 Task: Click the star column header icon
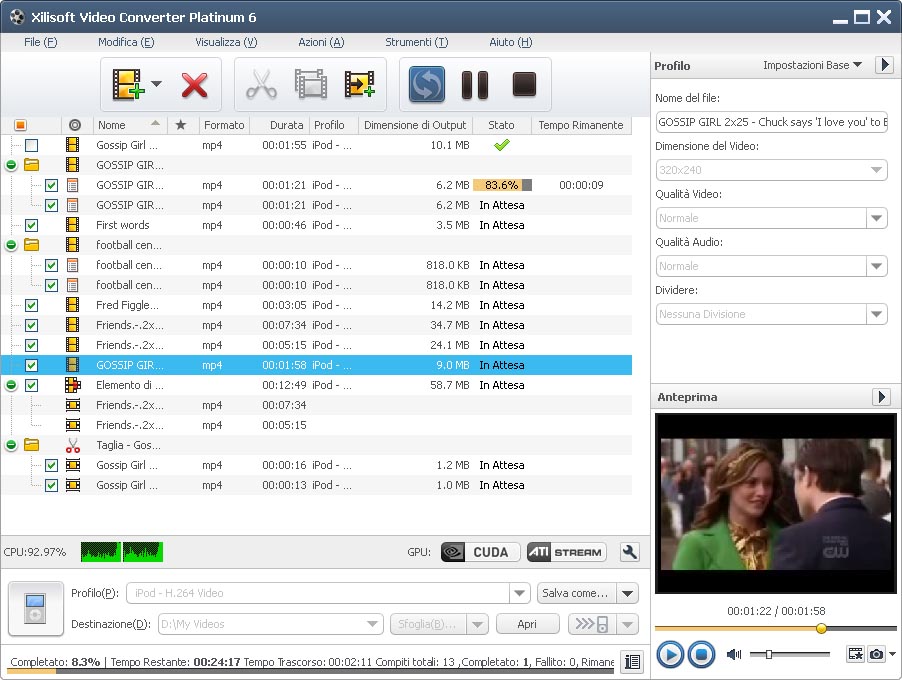tap(181, 125)
